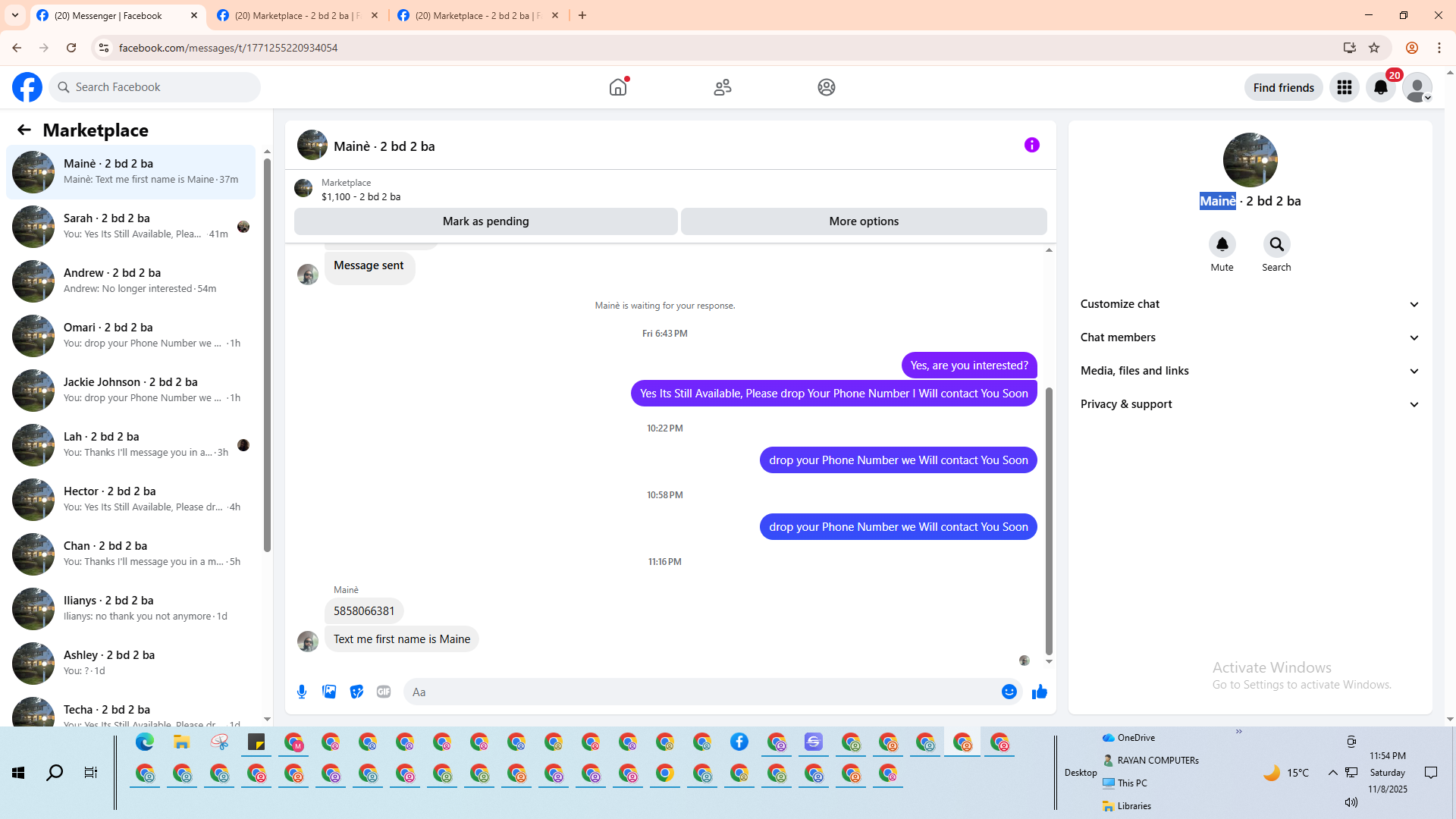Open emoji picker in message box
This screenshot has height=819, width=1456.
point(1009,692)
